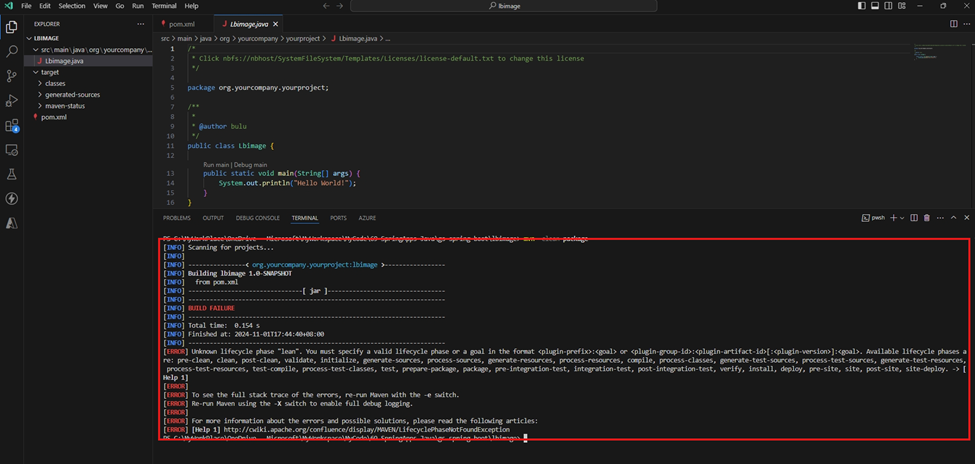975x464 pixels.
Task: Switch to the pom.xml editor tab
Action: click(181, 24)
